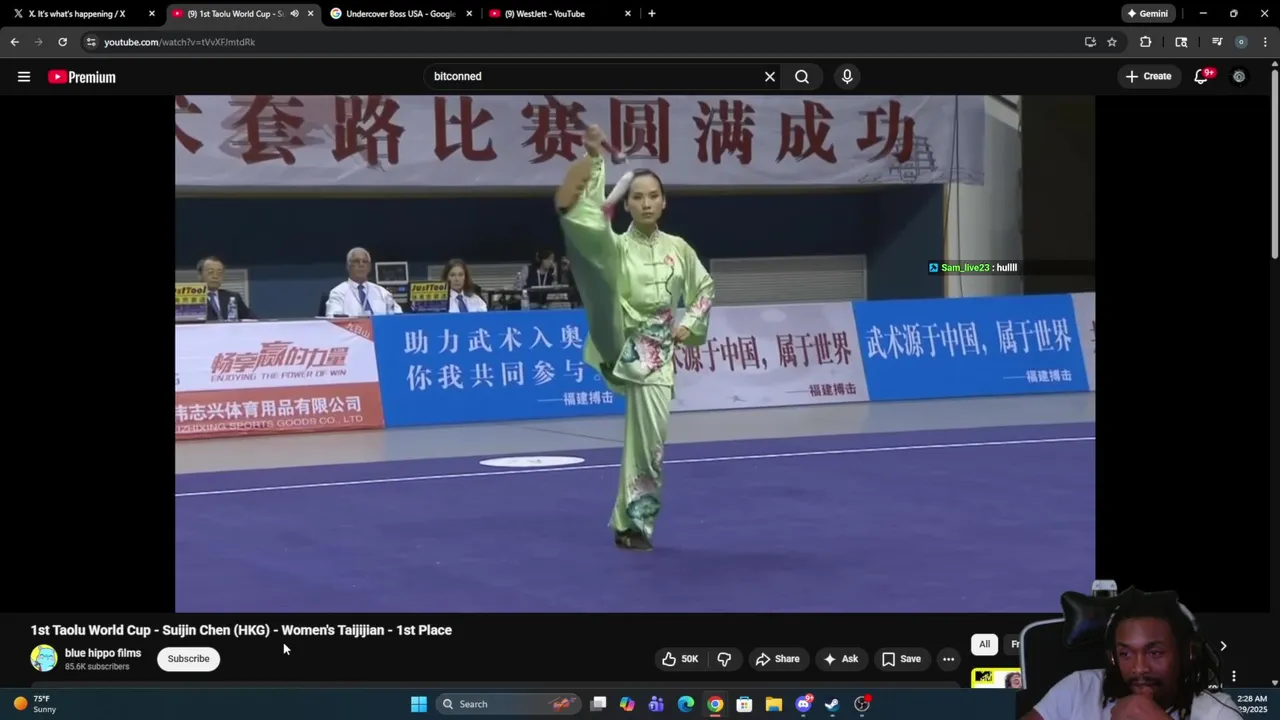Open Discord from the taskbar
The image size is (1280, 720).
tap(803, 704)
